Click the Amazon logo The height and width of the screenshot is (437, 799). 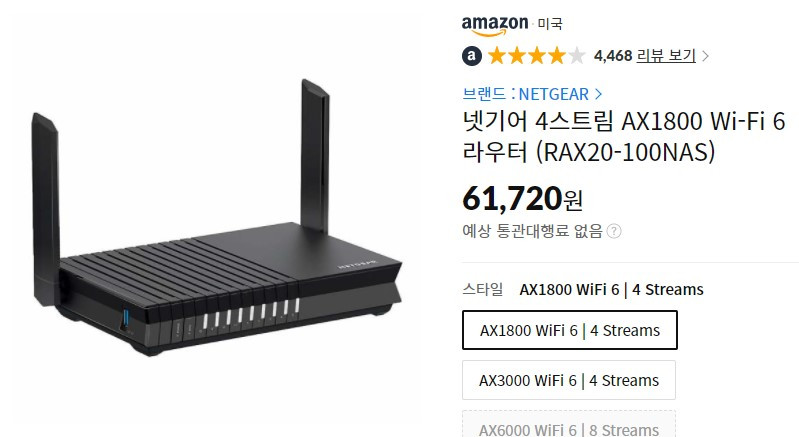(x=495, y=25)
